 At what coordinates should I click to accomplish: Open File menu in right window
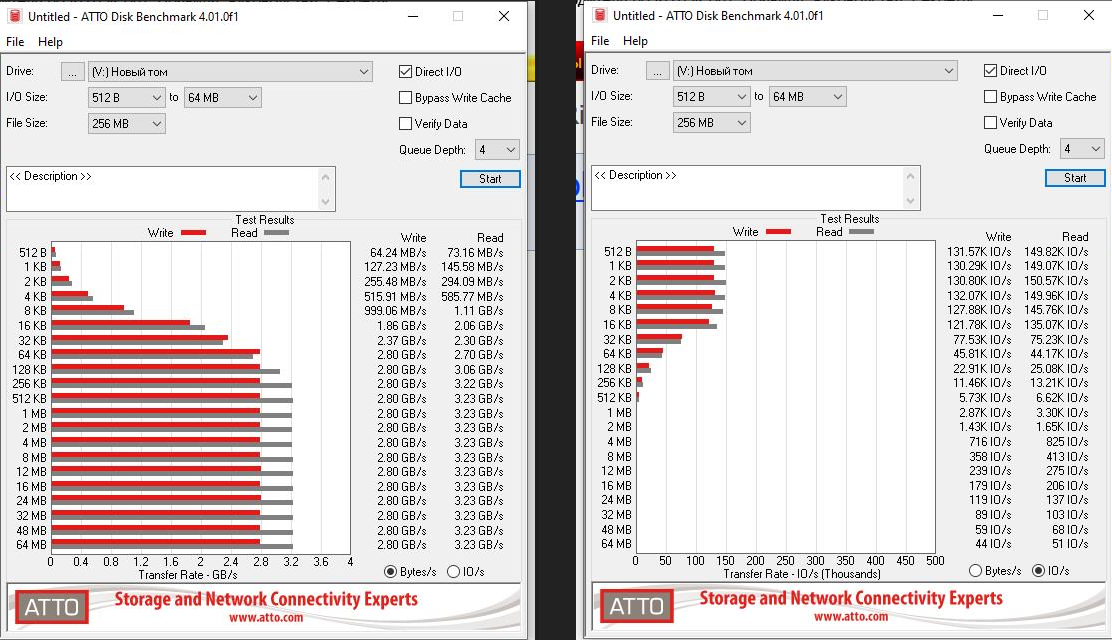click(x=600, y=41)
